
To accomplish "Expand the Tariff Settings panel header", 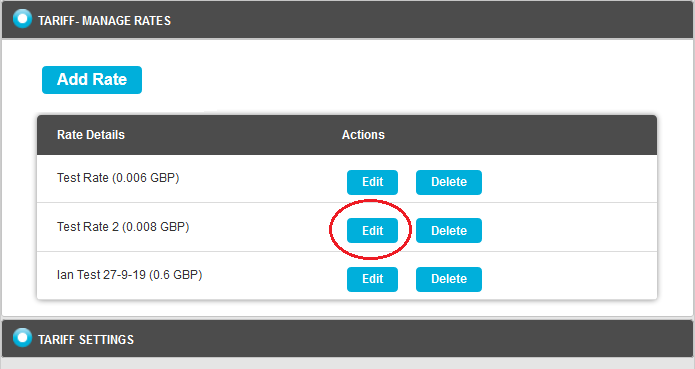I will (348, 338).
